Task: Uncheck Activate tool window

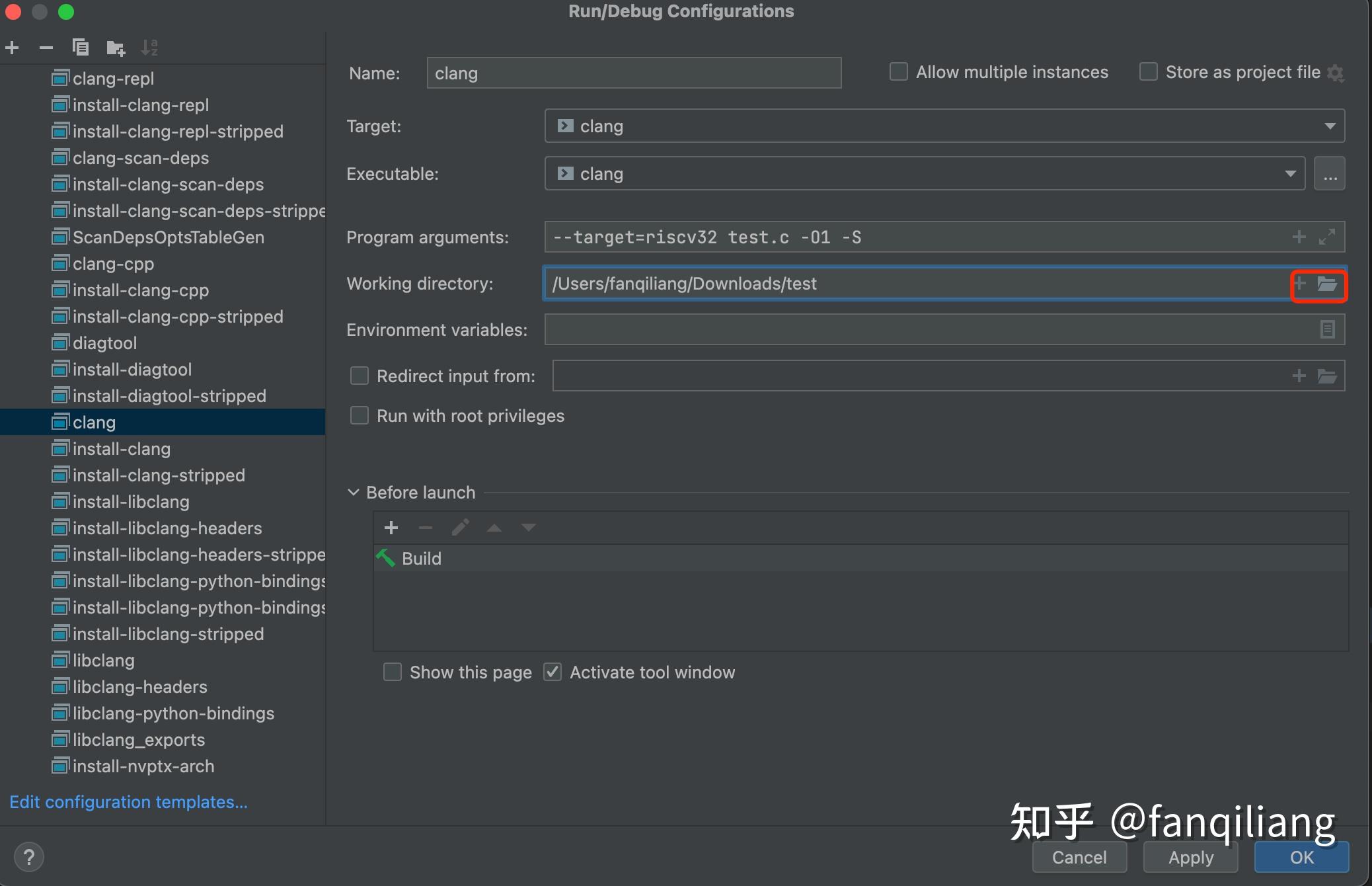Action: 553,672
